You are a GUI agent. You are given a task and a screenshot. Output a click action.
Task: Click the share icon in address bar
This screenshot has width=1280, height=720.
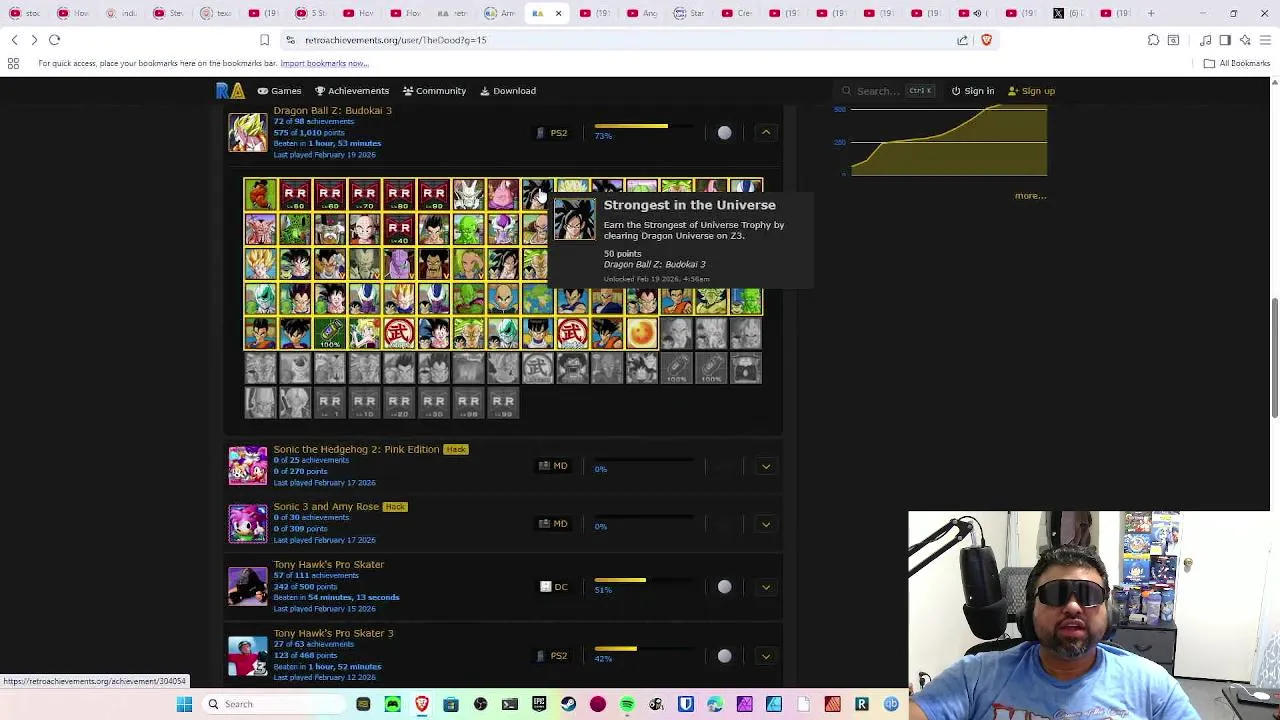click(962, 40)
